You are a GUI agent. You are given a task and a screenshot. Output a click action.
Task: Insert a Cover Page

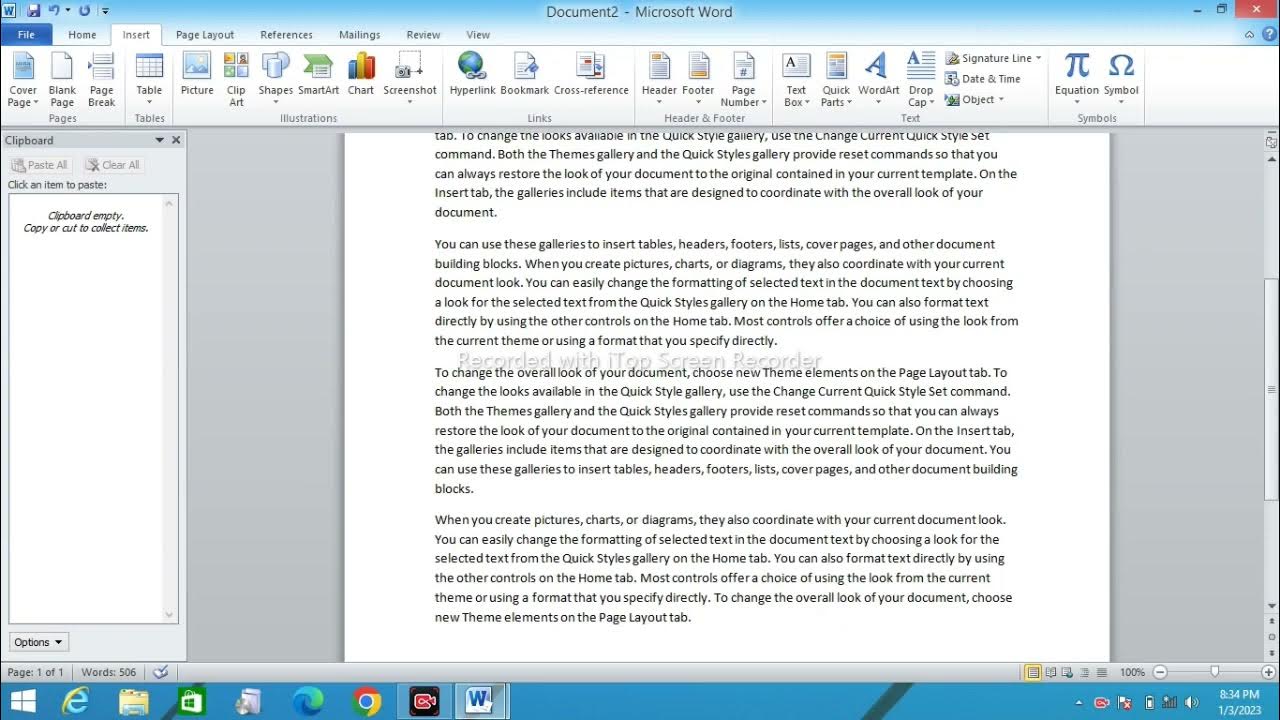click(23, 80)
